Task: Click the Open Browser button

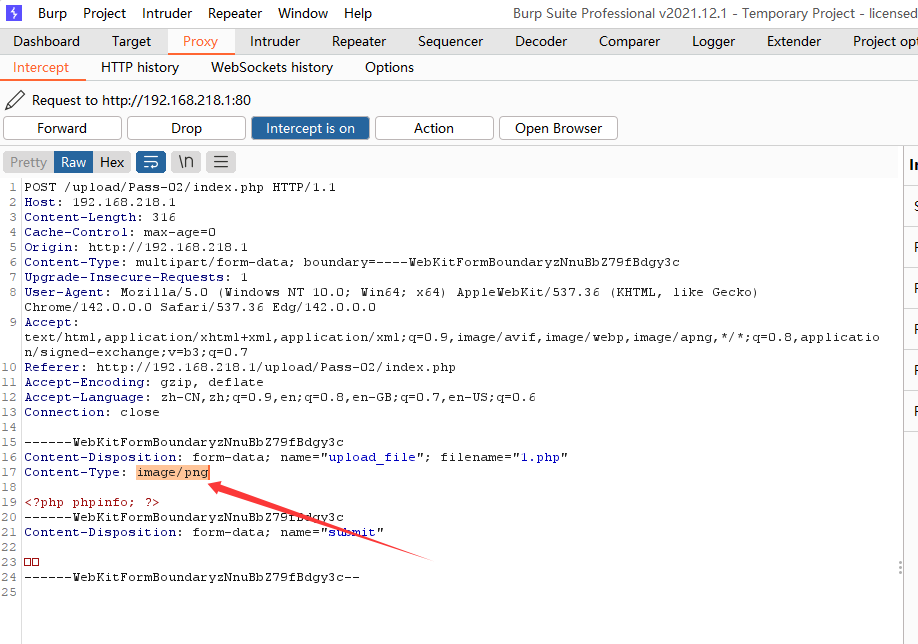Action: point(559,128)
